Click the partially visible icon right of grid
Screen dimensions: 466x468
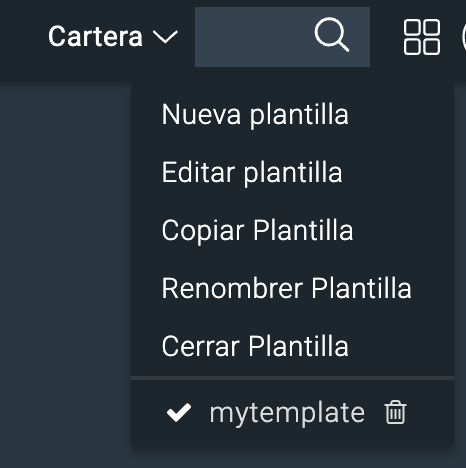464,37
